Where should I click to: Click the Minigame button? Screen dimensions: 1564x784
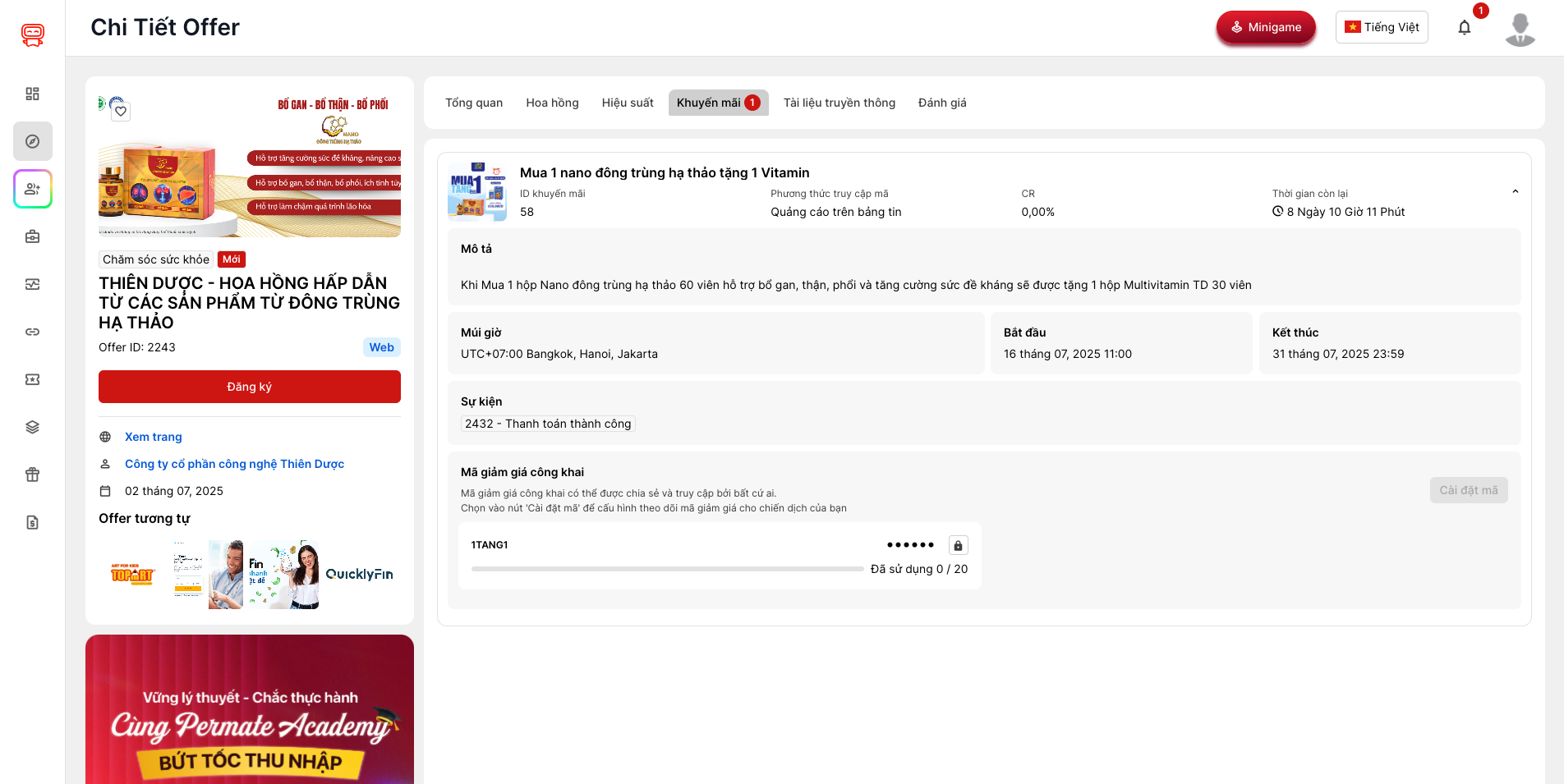(x=1266, y=27)
